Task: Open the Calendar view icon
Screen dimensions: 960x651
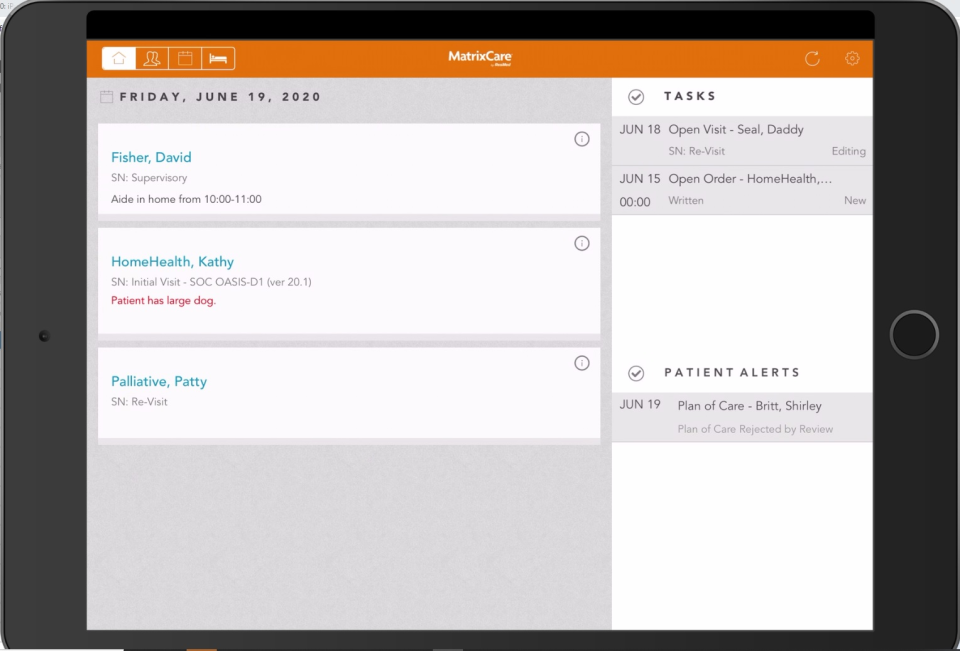Action: (x=185, y=58)
